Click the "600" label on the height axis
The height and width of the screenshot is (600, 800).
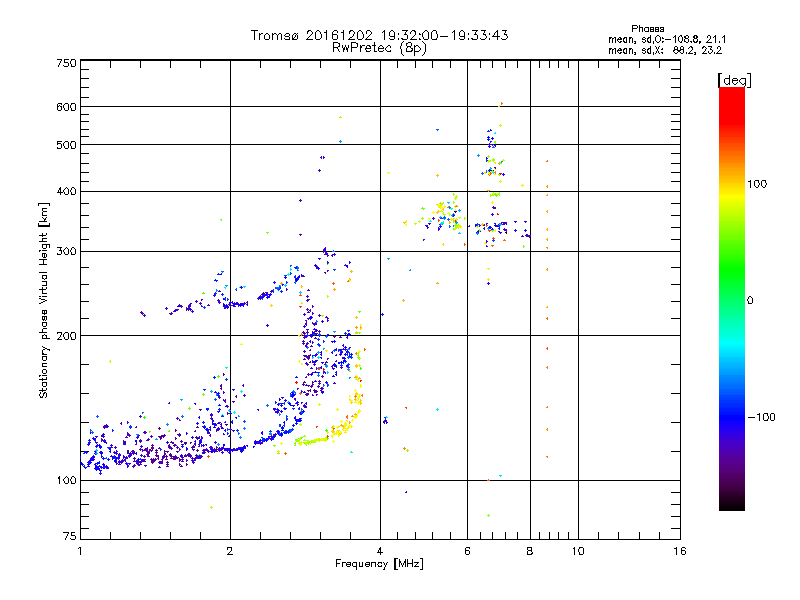[x=66, y=107]
